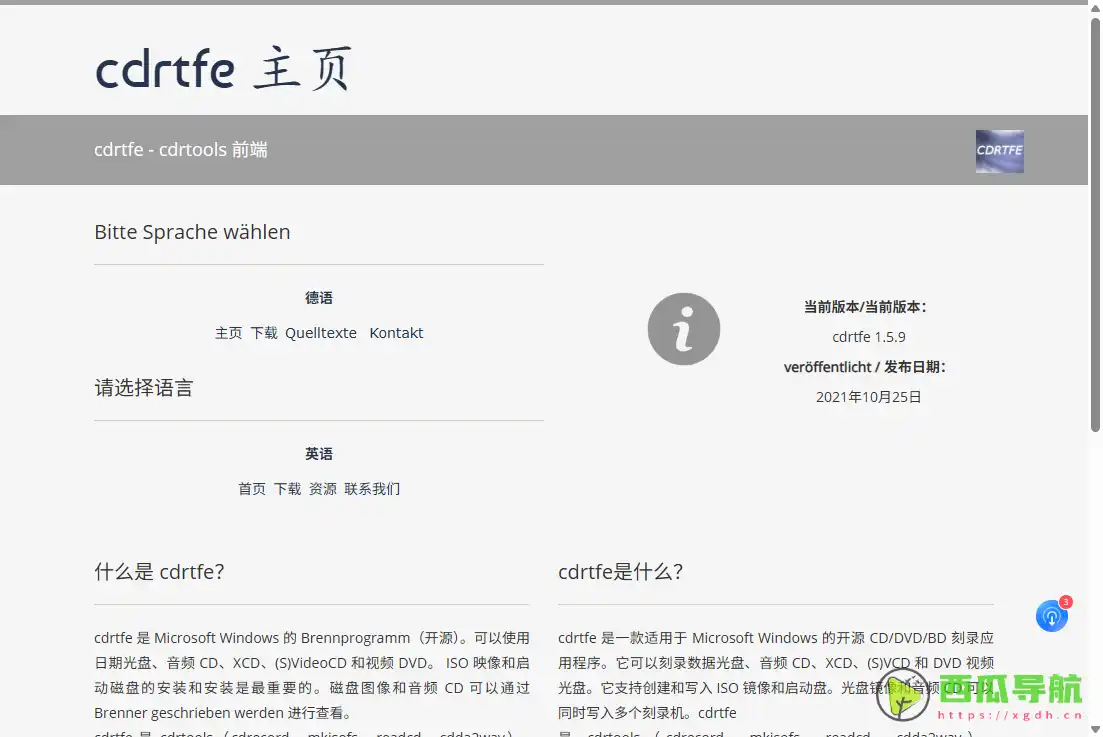Click the 德语 language label
Screen dimensions: 1103x737
click(x=319, y=298)
